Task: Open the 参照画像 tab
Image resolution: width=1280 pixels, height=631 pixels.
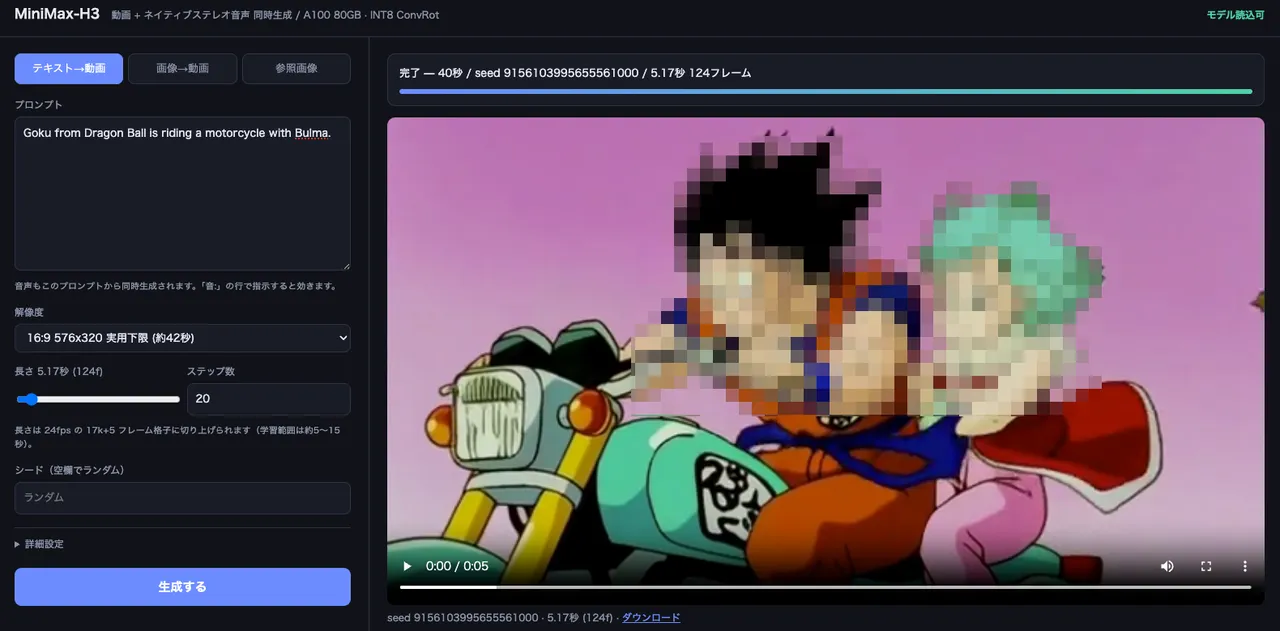Action: [x=296, y=69]
